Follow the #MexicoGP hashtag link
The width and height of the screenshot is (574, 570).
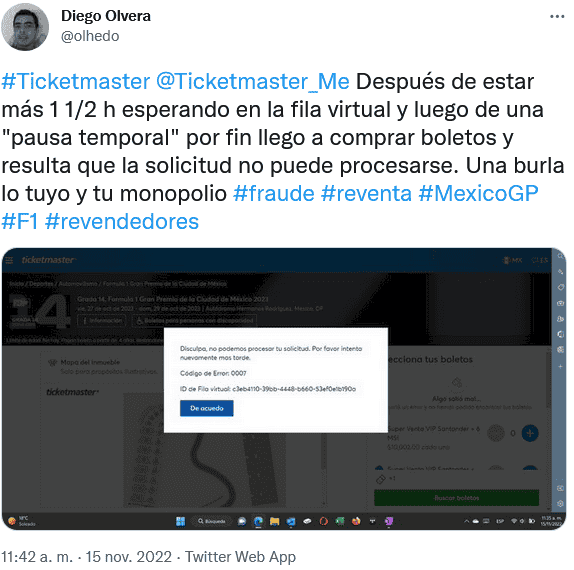(478, 193)
